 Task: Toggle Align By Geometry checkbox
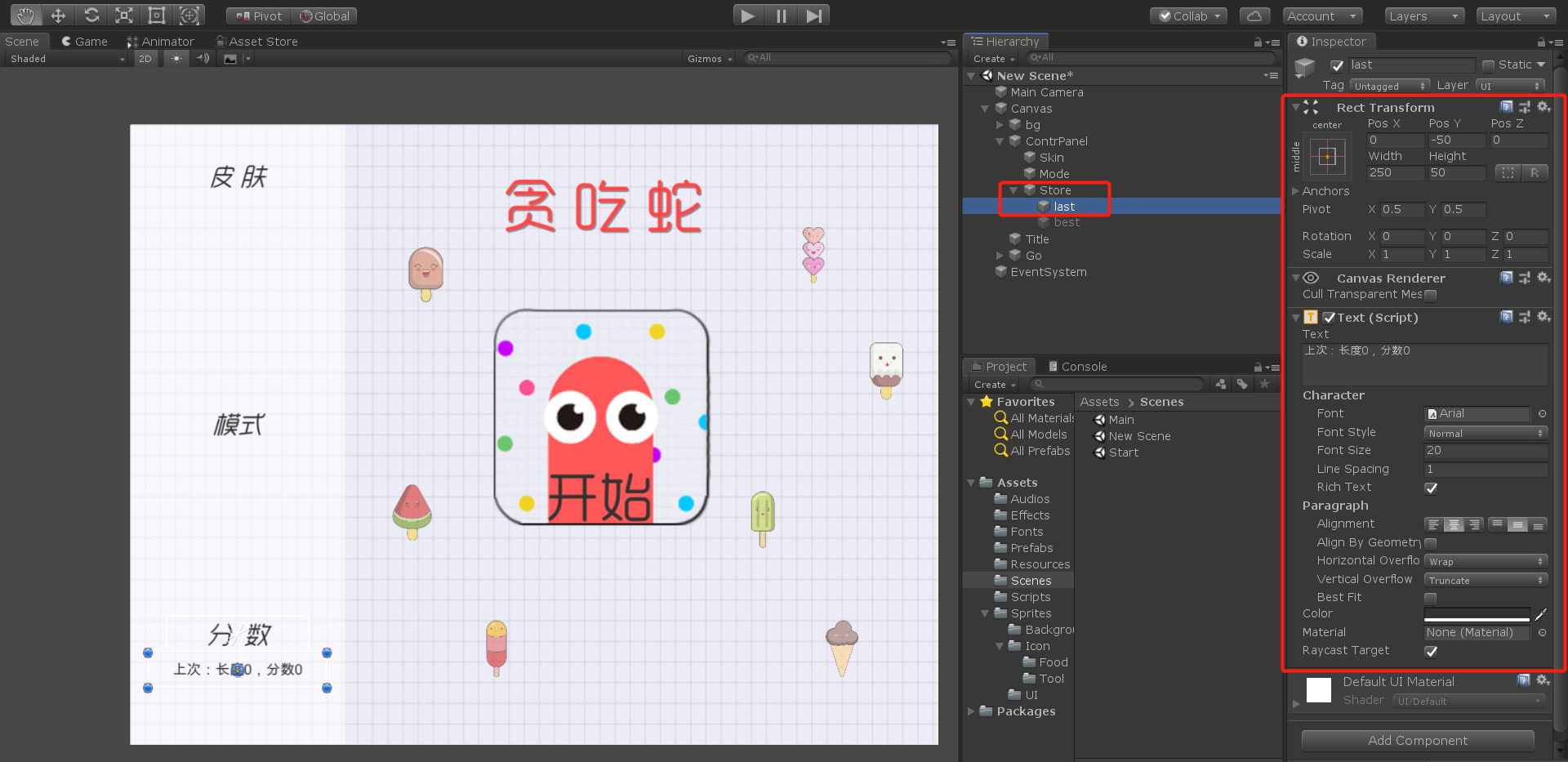pos(1431,543)
